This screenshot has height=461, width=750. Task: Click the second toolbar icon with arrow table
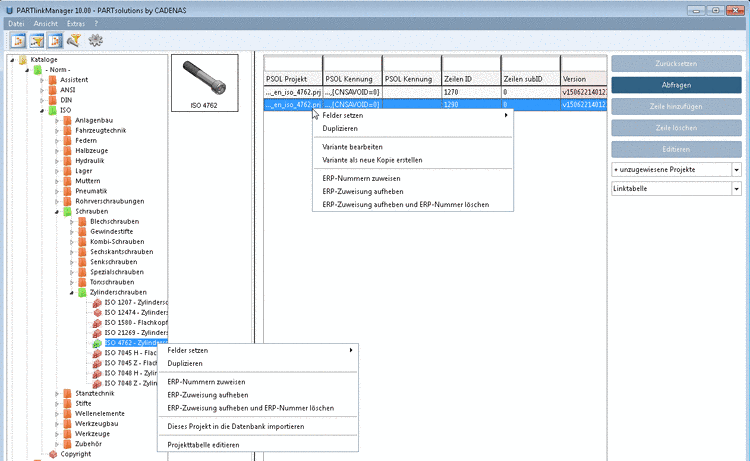[x=37, y=41]
